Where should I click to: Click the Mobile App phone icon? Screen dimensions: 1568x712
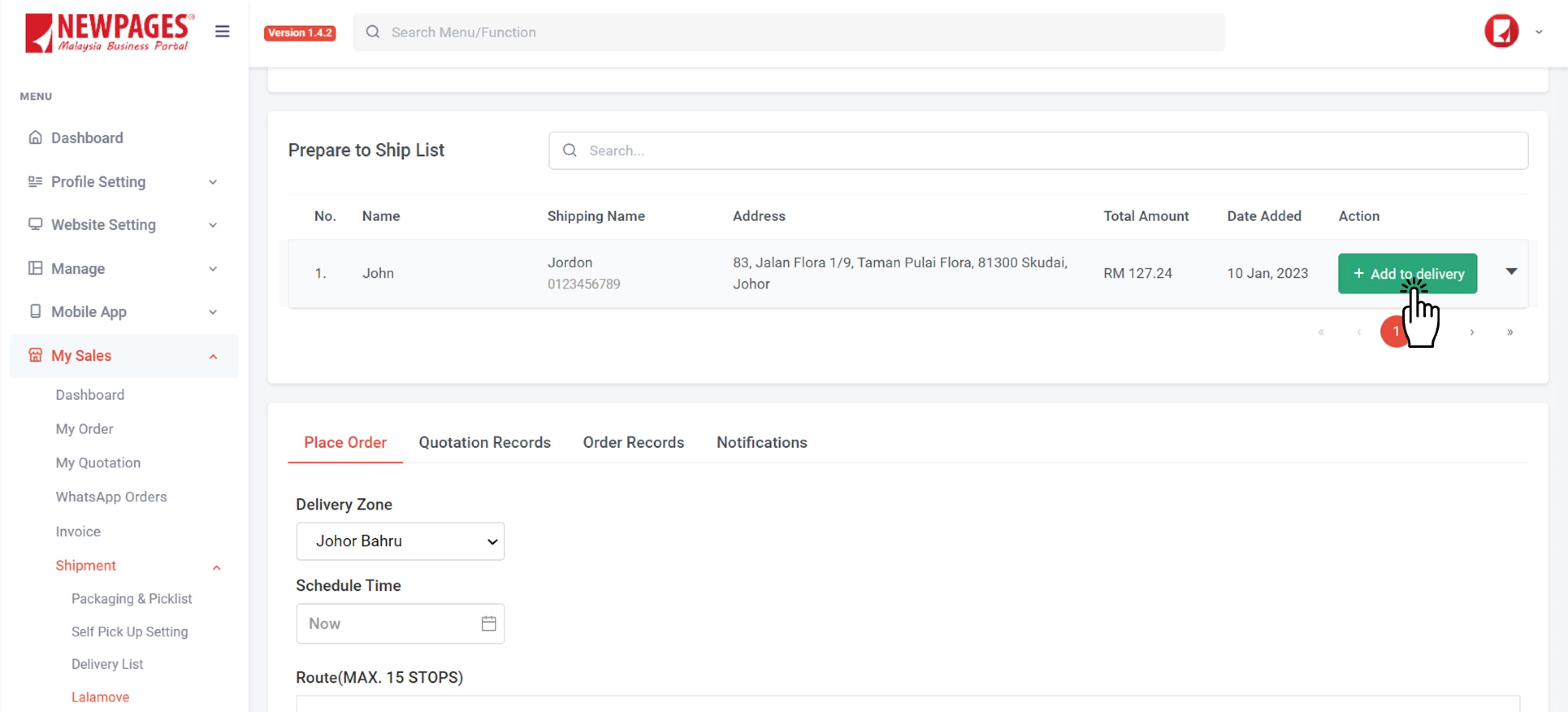click(35, 311)
